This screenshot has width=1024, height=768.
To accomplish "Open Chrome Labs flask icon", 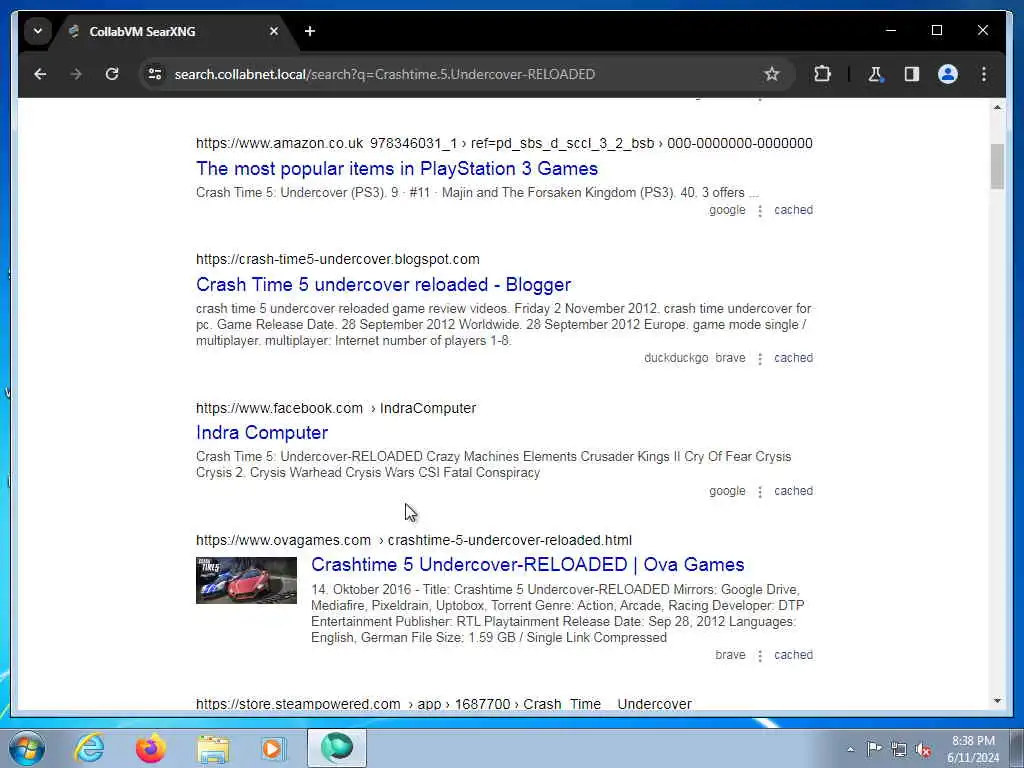I will tap(875, 74).
